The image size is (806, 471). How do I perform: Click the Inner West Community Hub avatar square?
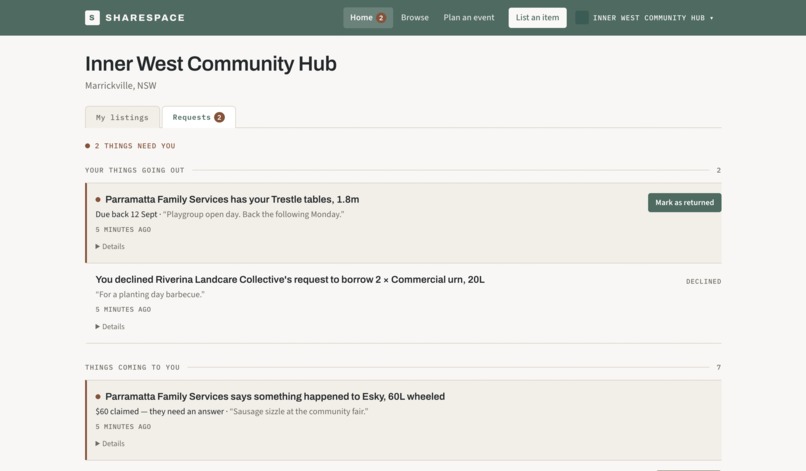click(581, 17)
